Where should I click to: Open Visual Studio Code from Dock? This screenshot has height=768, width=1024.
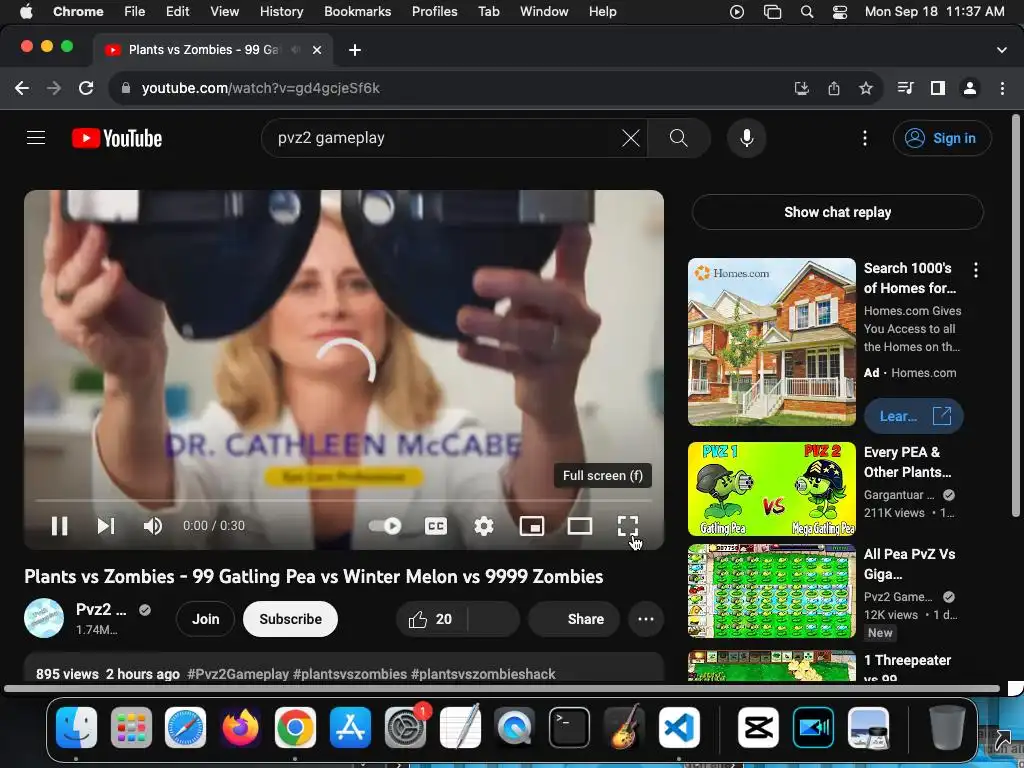pos(679,727)
